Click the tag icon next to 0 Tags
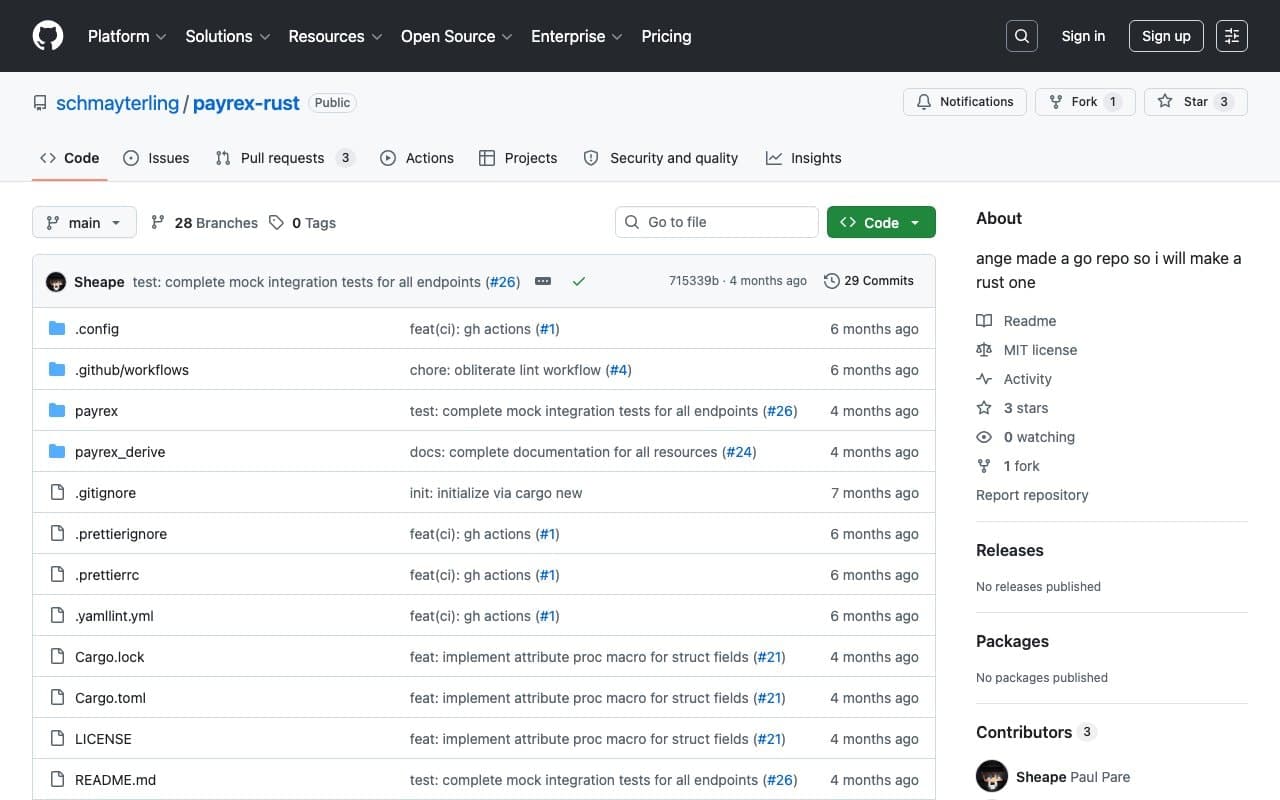 (x=277, y=223)
